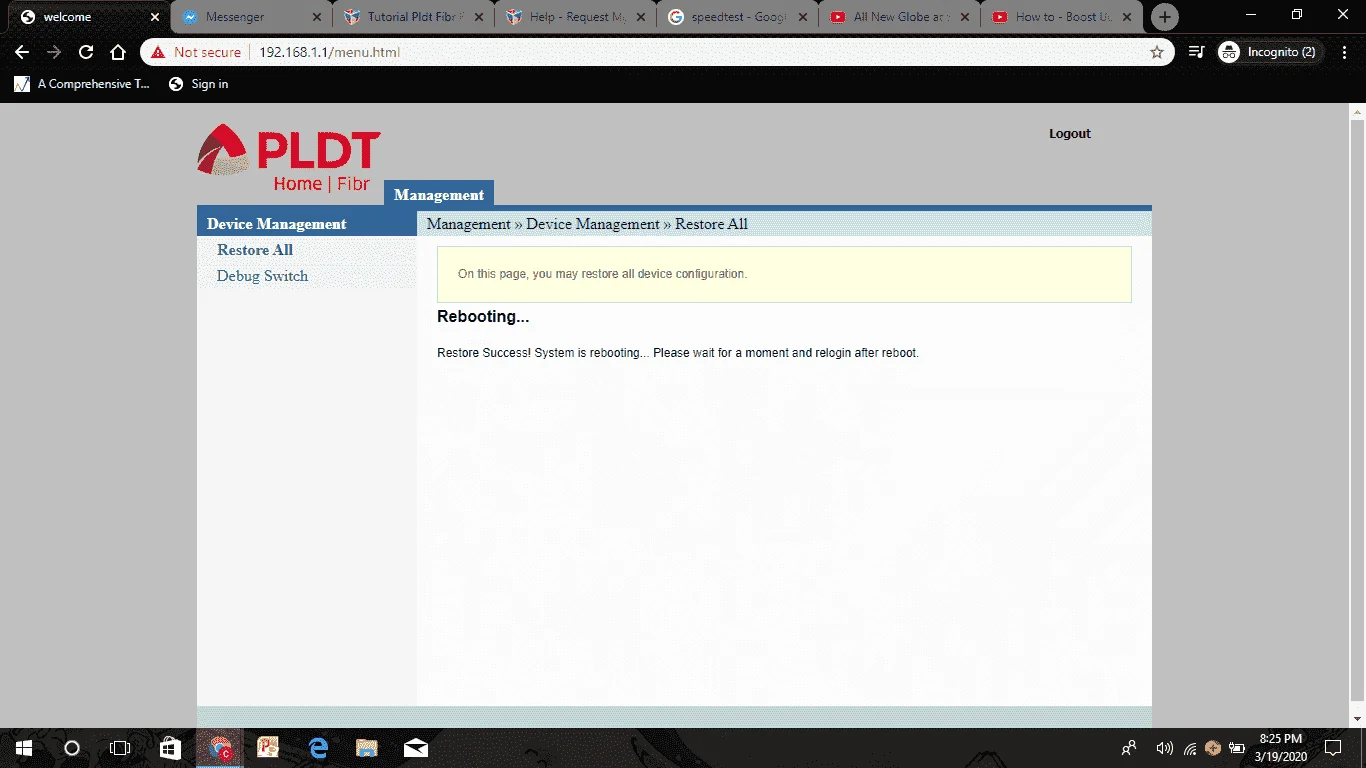Open Internet Explorer from taskbar
This screenshot has height=768, width=1366.
tap(318, 747)
